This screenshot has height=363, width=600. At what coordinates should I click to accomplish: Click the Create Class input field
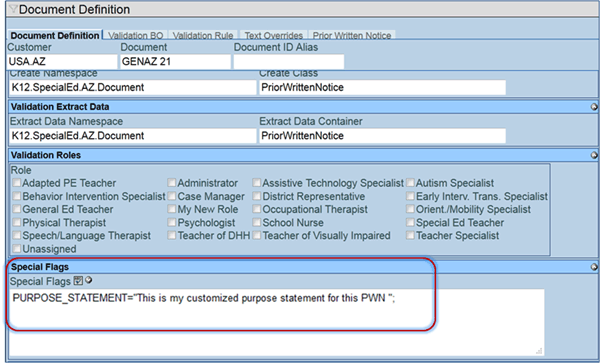point(382,87)
